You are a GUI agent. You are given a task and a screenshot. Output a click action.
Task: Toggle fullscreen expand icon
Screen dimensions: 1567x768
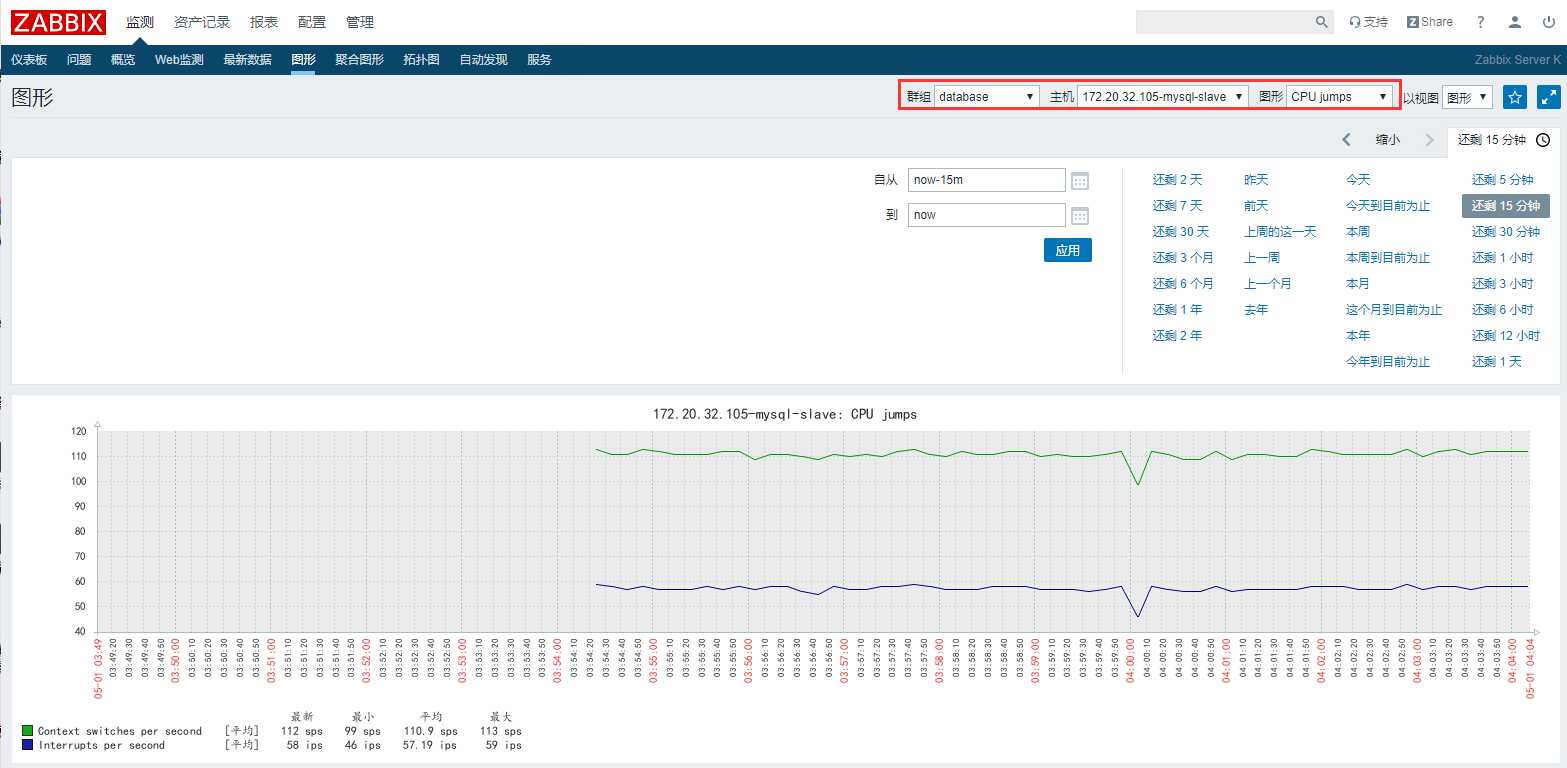tap(1548, 97)
